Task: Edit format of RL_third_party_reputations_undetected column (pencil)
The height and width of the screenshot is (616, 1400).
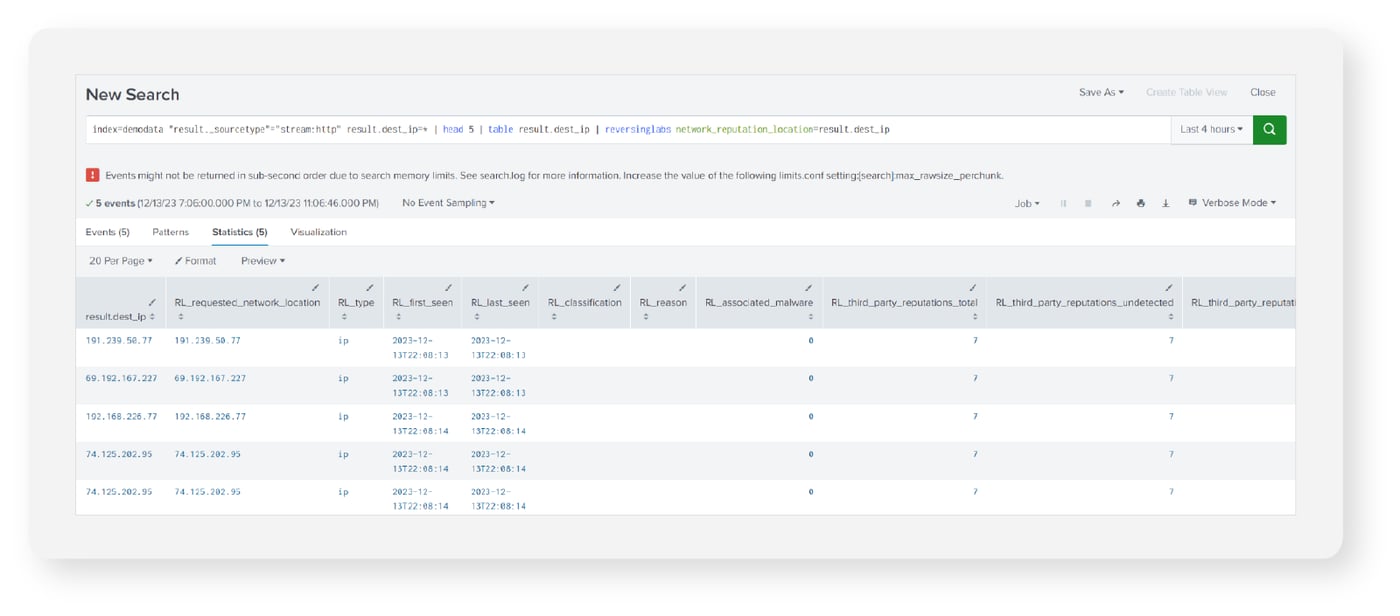Action: 1168,288
